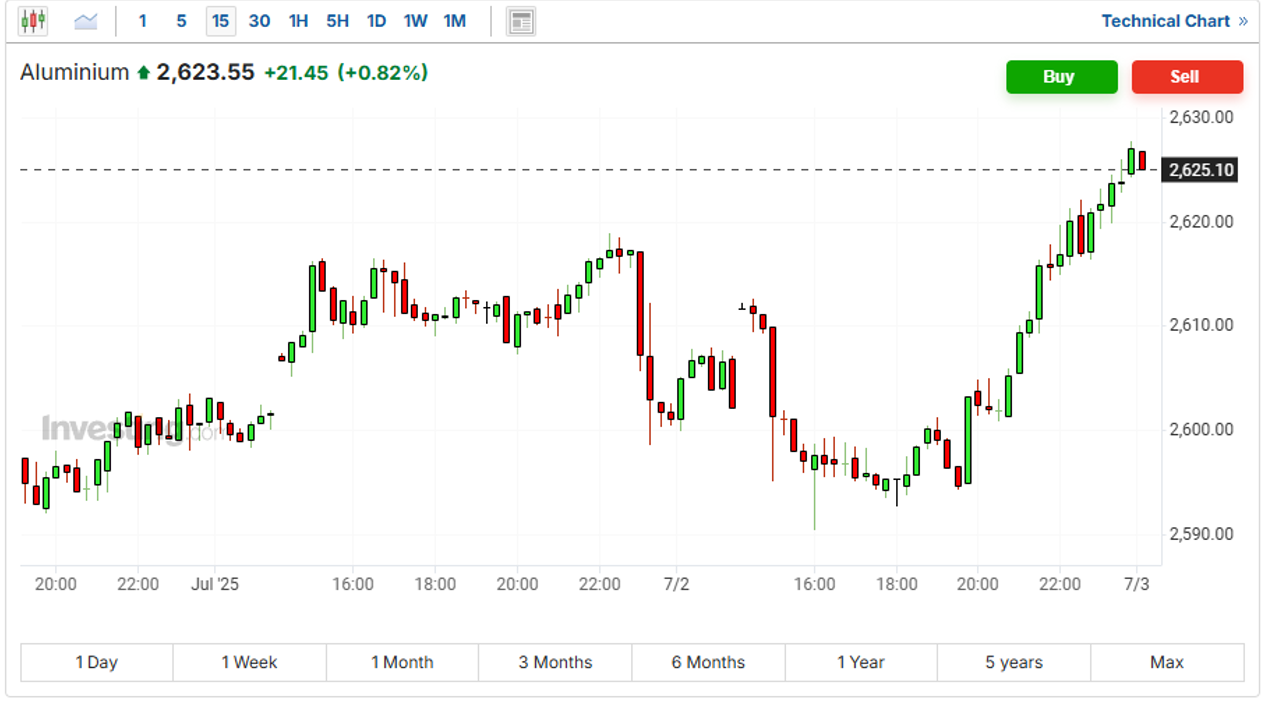The height and width of the screenshot is (701, 1262).
Task: Select the 1H interval
Action: pos(298,21)
